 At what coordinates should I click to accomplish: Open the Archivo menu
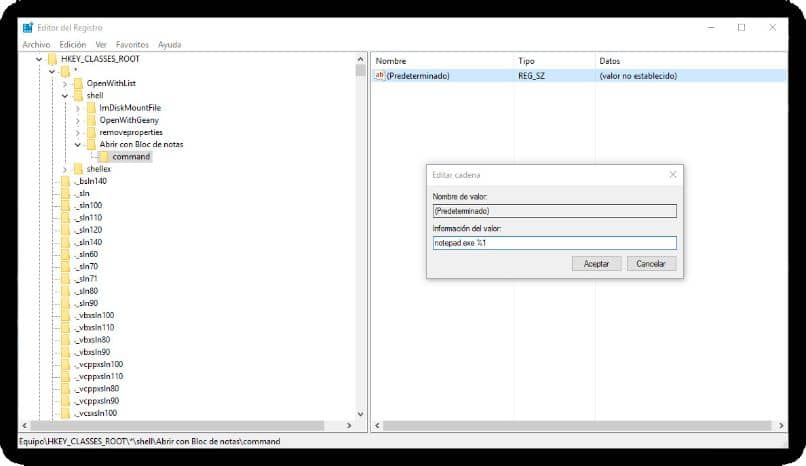36,45
